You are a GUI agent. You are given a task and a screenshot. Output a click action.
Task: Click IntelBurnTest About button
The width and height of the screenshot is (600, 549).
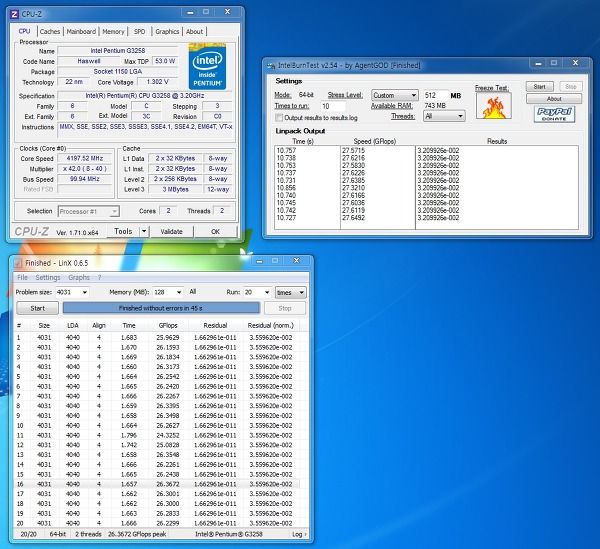[x=554, y=99]
